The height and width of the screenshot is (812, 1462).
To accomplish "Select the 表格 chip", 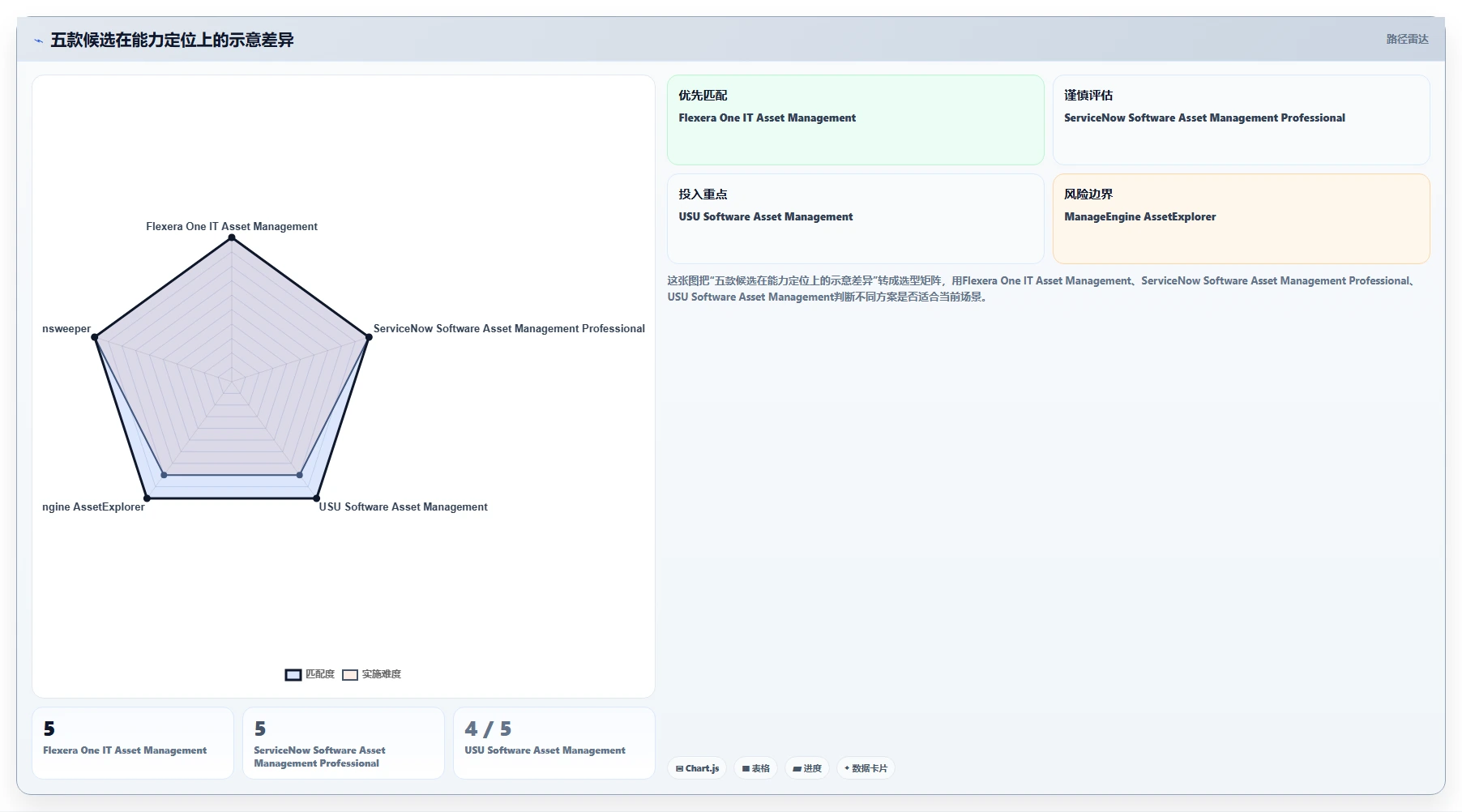I will 756,768.
